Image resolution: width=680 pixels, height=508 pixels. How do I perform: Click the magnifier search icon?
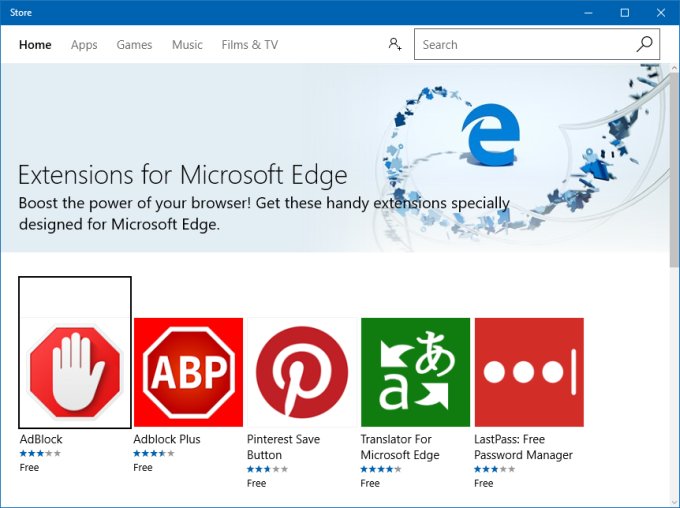(644, 44)
